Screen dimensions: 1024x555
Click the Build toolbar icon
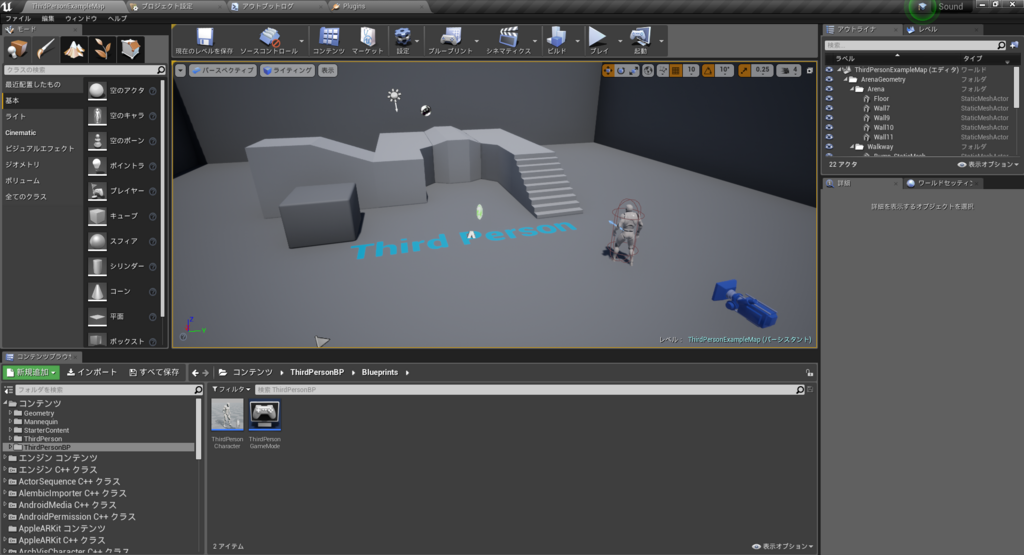point(556,37)
